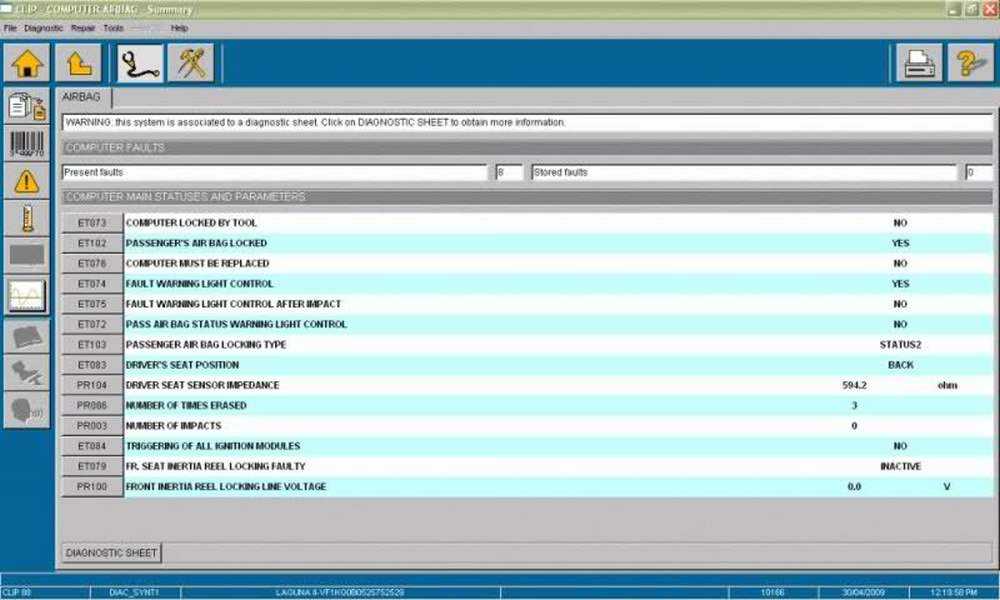Open the File menu
The image size is (1000, 600).
coord(10,28)
